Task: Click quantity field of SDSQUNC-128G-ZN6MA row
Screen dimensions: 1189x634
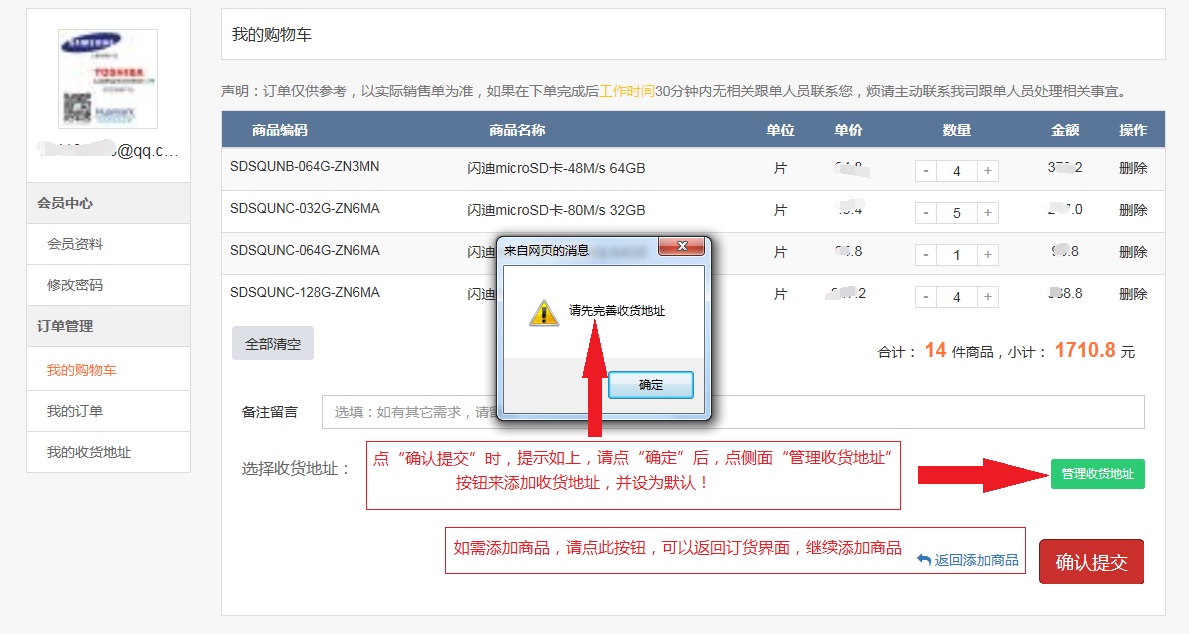Action: [x=956, y=297]
